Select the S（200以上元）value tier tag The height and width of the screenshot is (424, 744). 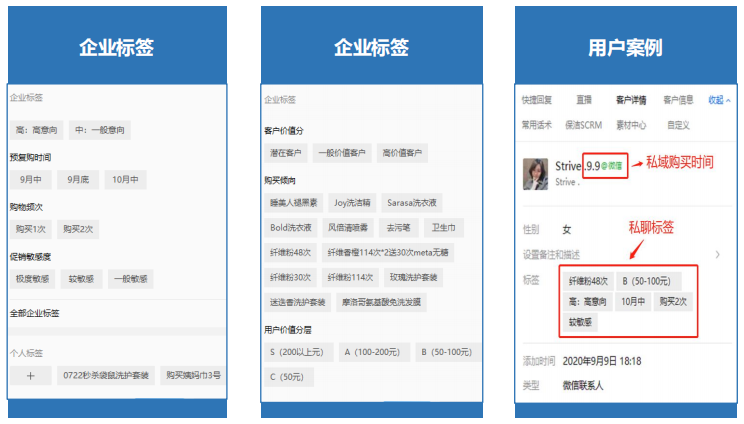[x=296, y=352]
